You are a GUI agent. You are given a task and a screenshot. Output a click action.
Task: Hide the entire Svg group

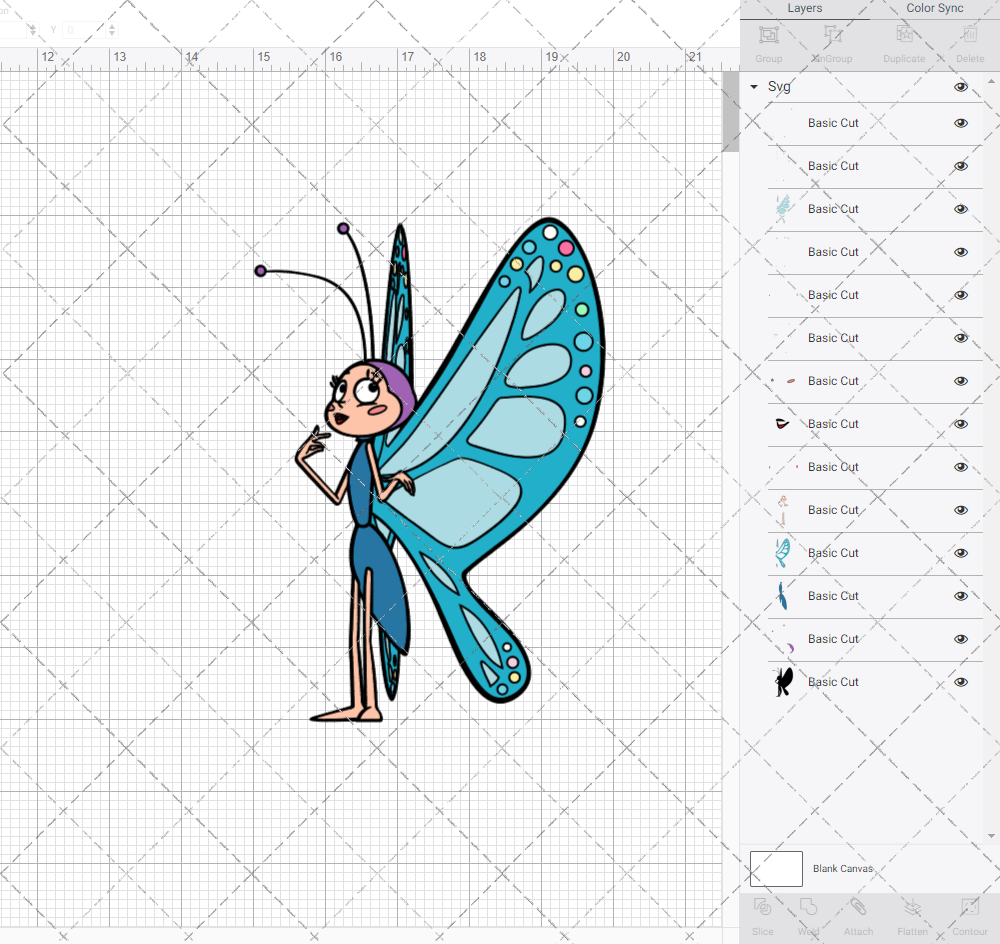pos(961,87)
